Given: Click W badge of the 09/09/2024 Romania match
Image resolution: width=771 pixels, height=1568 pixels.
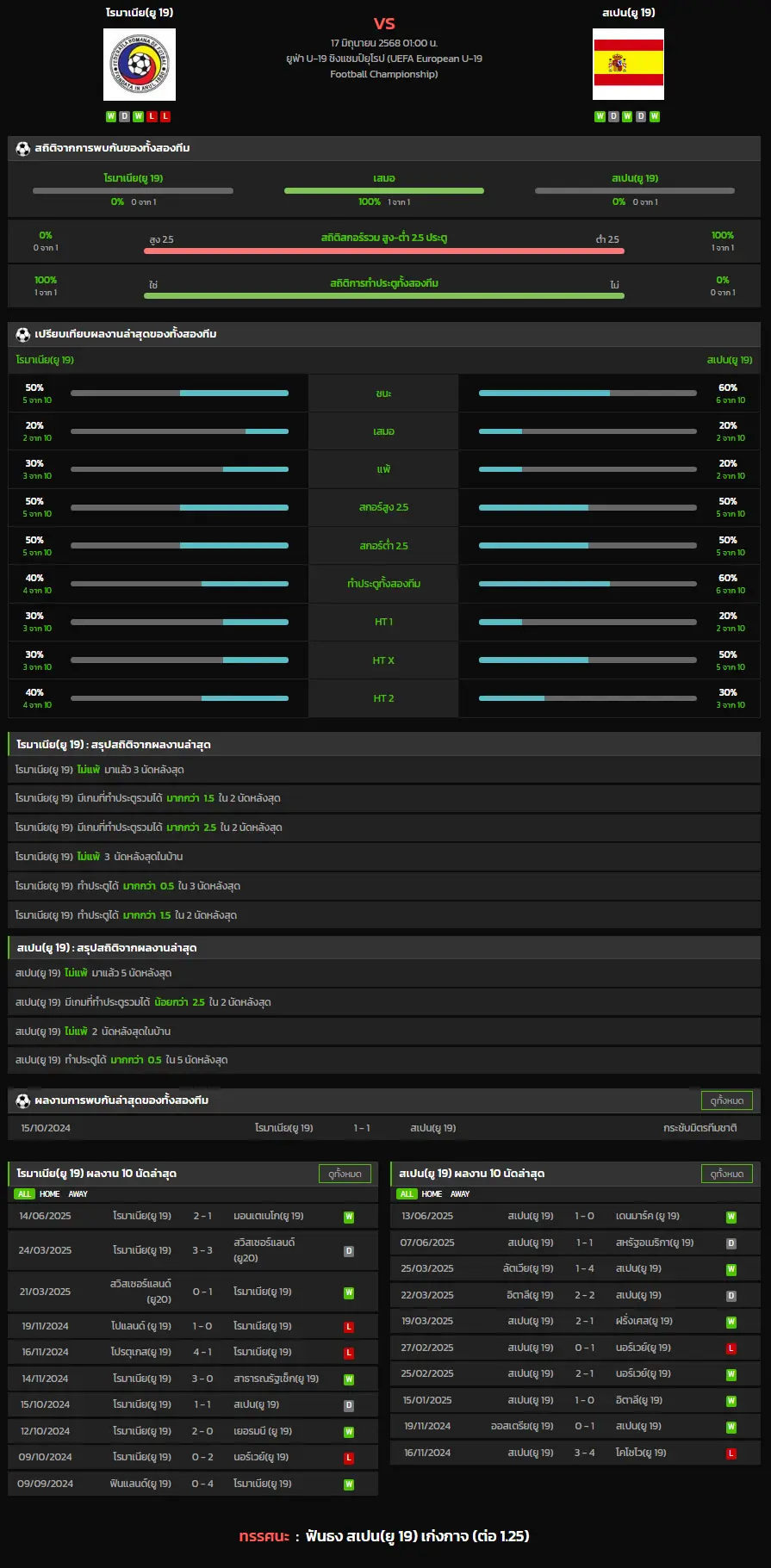Looking at the screenshot, I should [349, 1484].
